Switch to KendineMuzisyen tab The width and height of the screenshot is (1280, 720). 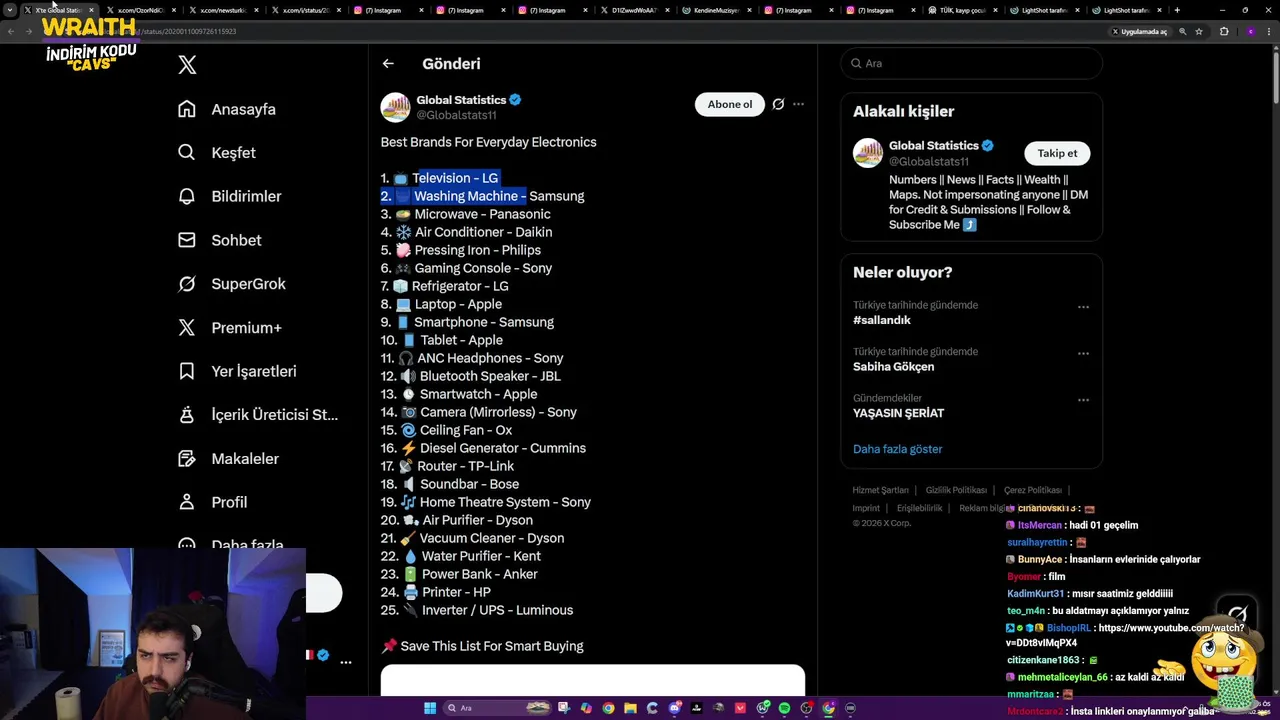click(x=717, y=10)
